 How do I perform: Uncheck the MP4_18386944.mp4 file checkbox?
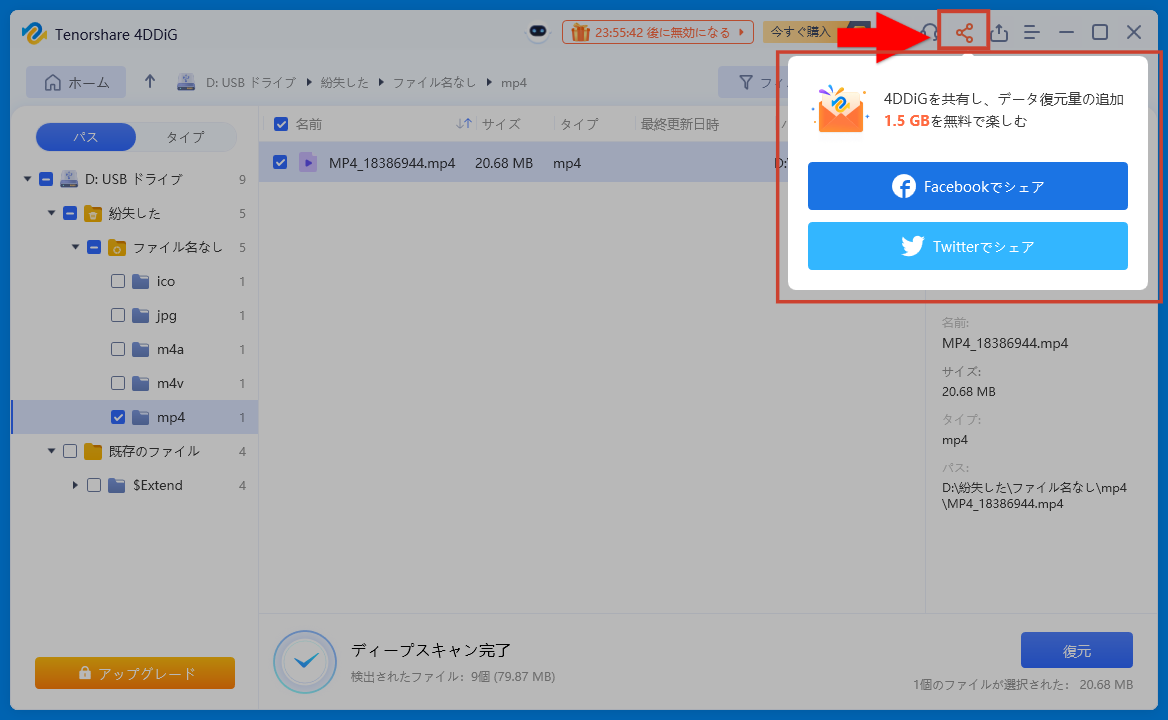(x=280, y=162)
